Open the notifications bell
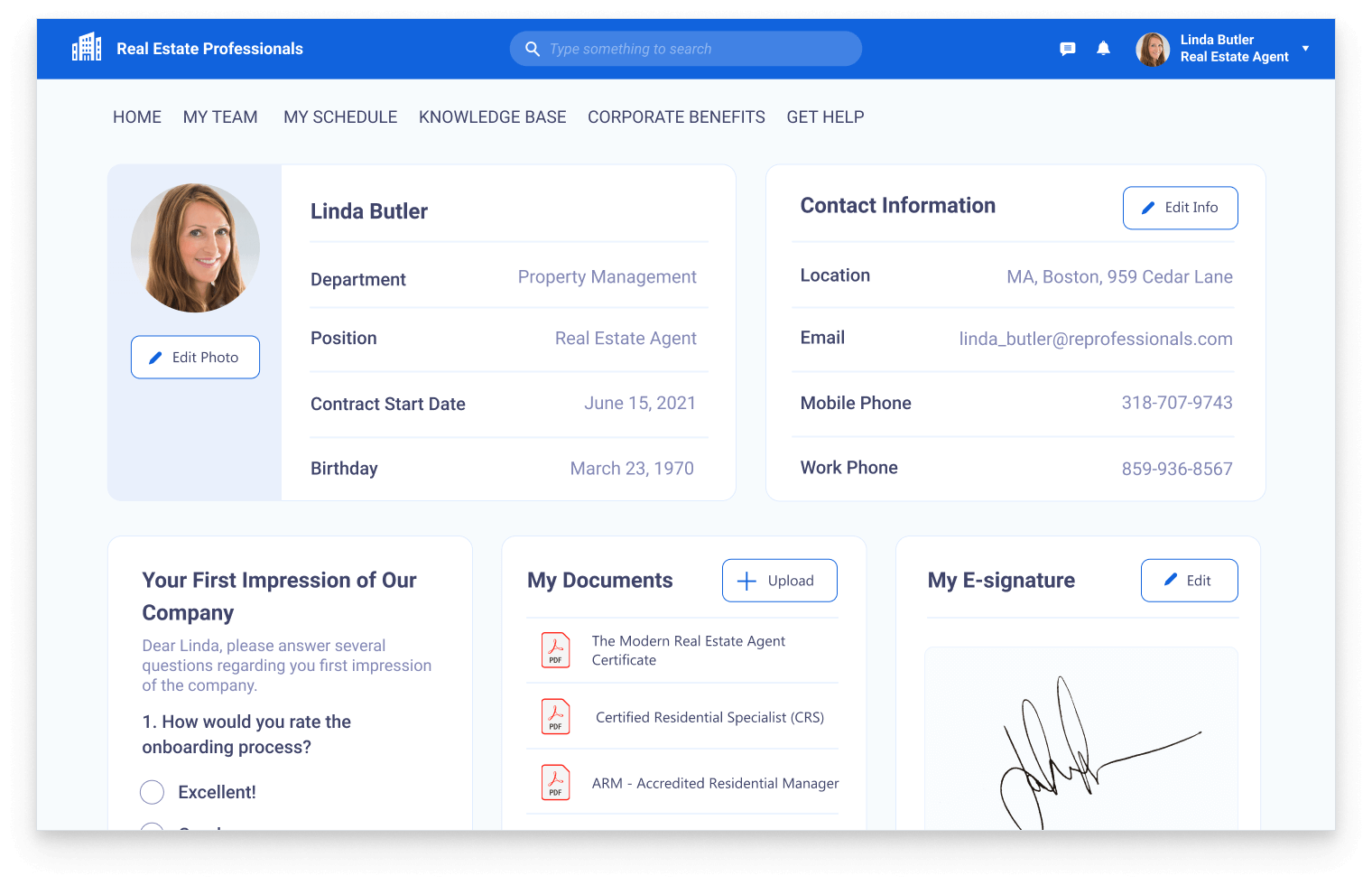 point(1103,49)
